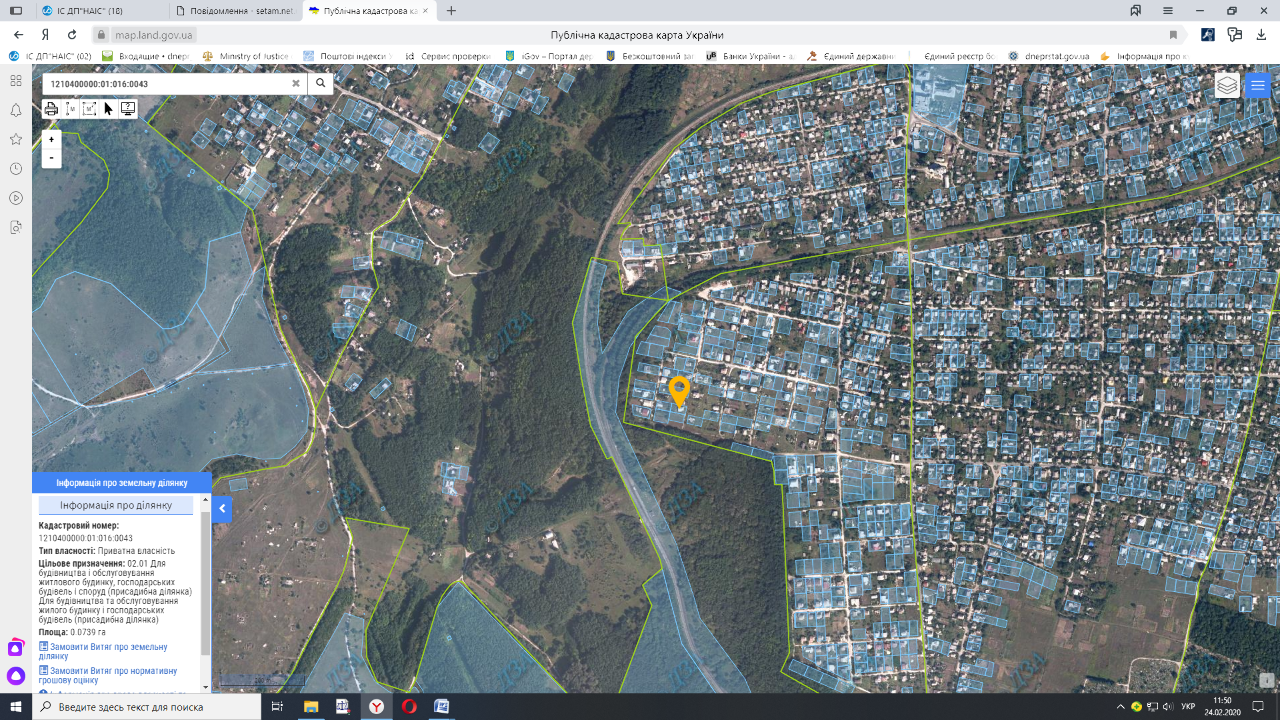Screen dimensions: 1280x720
Task: Select the Інформація про ділянку tab header
Action: pos(116,505)
